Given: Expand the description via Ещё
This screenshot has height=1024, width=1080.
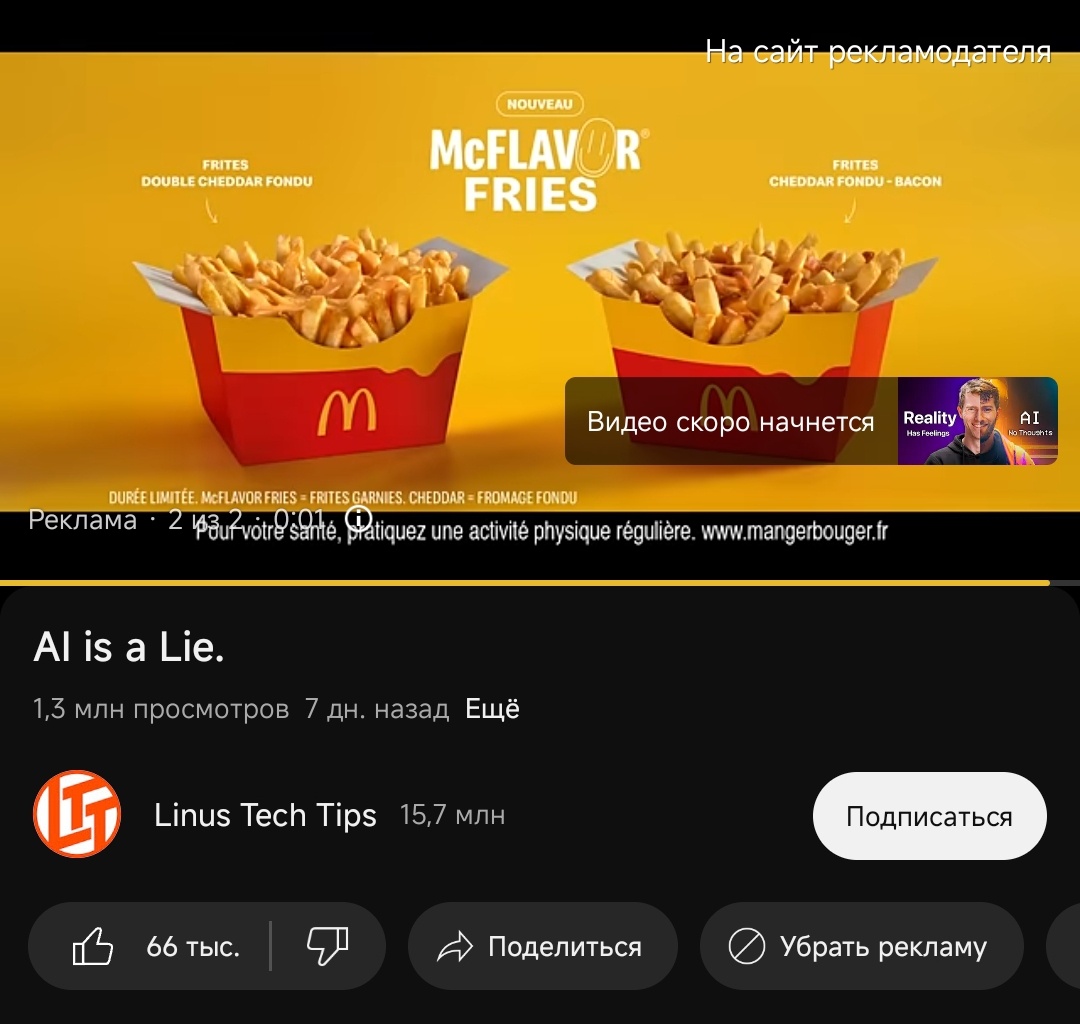Looking at the screenshot, I should pyautogui.click(x=492, y=709).
